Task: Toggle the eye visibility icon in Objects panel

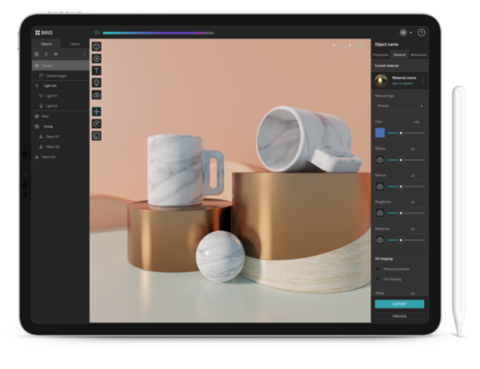Action: coord(56,54)
